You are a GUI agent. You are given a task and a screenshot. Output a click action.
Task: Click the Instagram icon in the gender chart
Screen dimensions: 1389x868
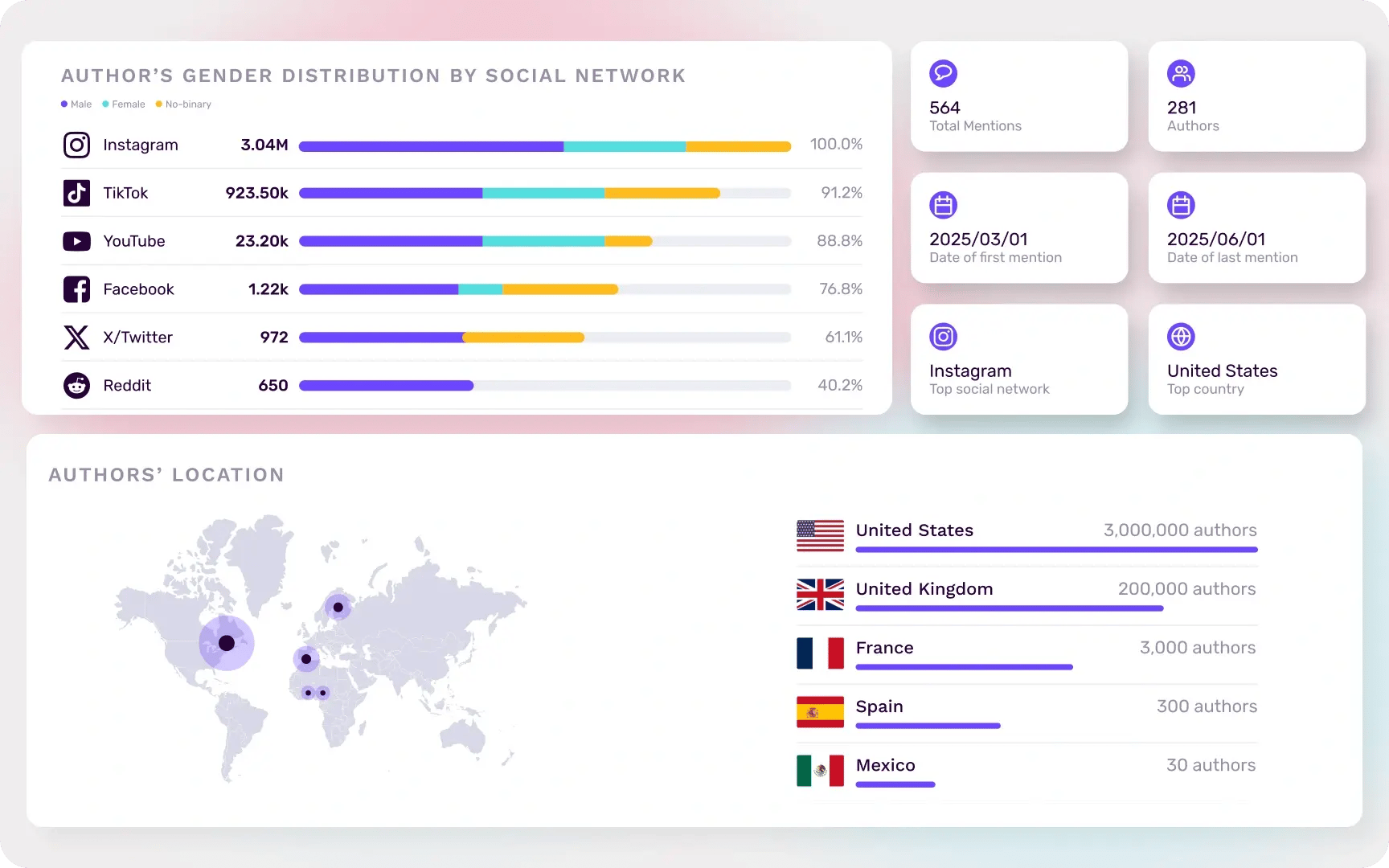[76, 145]
